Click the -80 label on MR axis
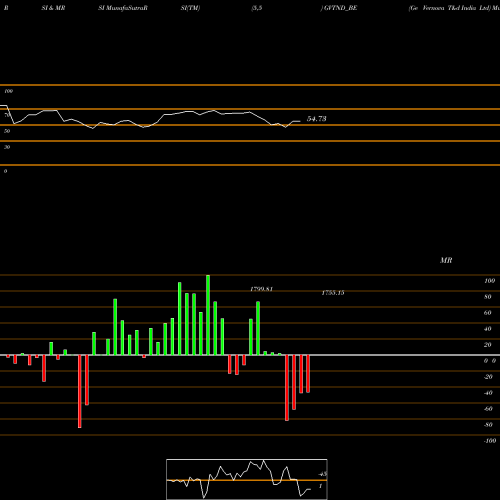 (x=488, y=425)
